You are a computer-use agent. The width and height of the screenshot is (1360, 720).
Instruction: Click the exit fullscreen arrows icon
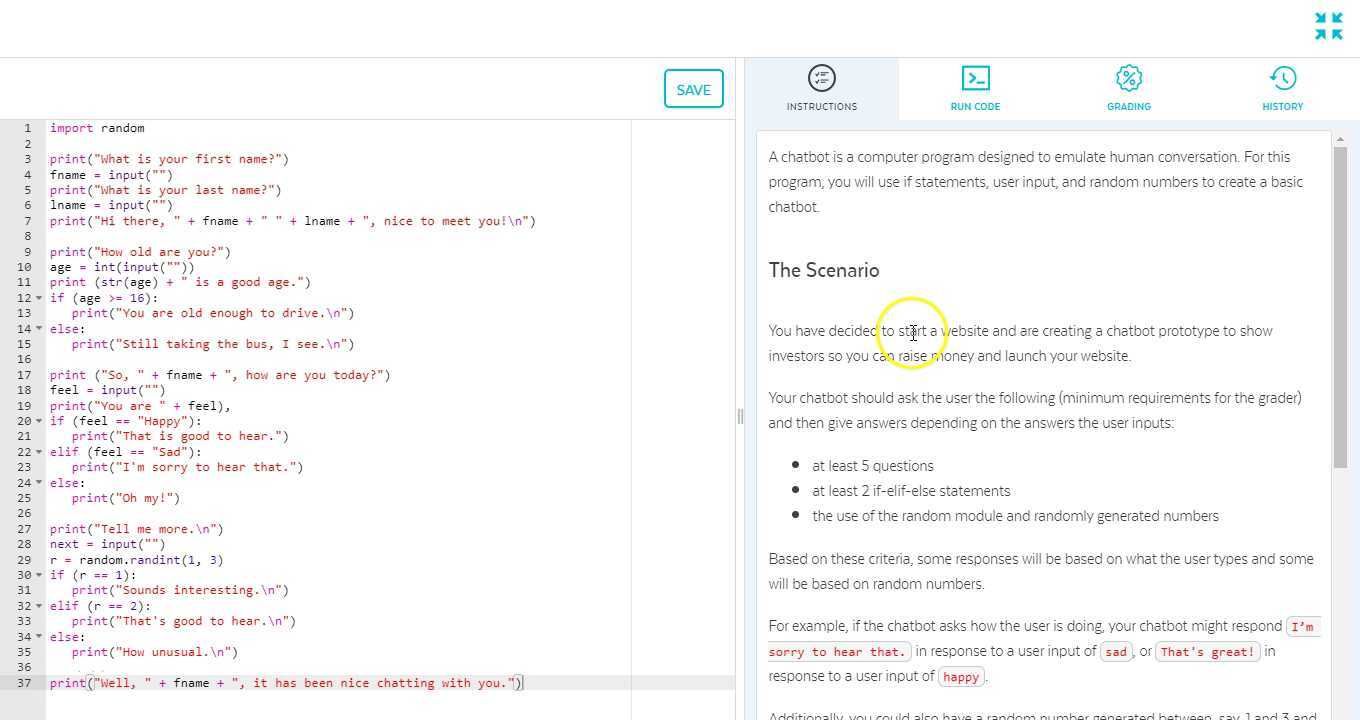coord(1329,26)
